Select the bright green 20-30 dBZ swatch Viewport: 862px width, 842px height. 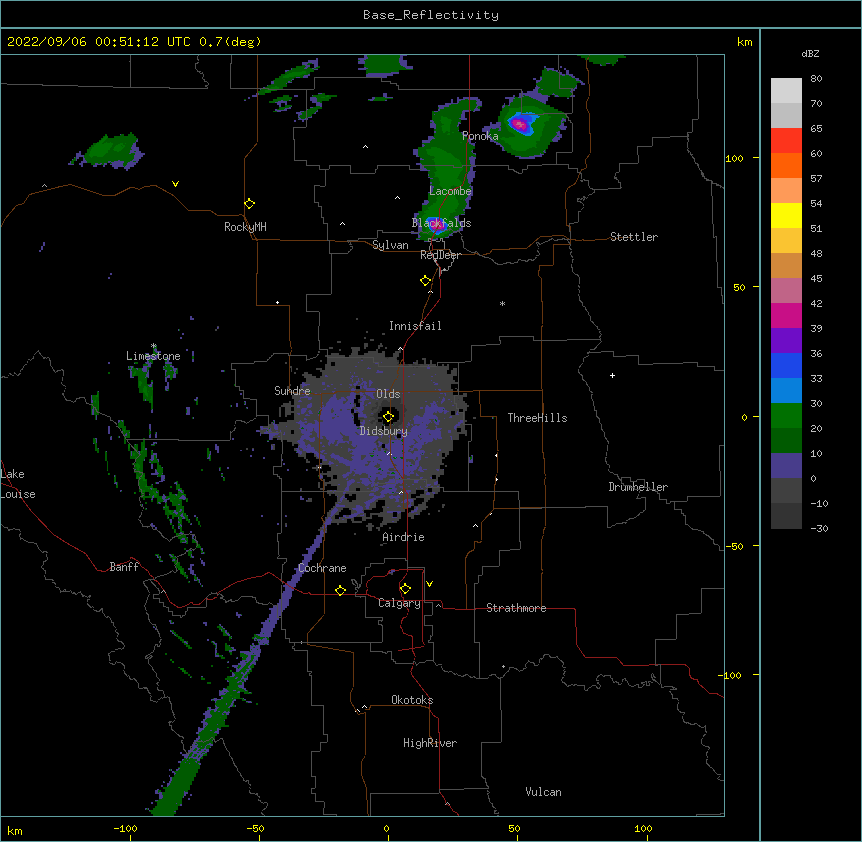786,416
